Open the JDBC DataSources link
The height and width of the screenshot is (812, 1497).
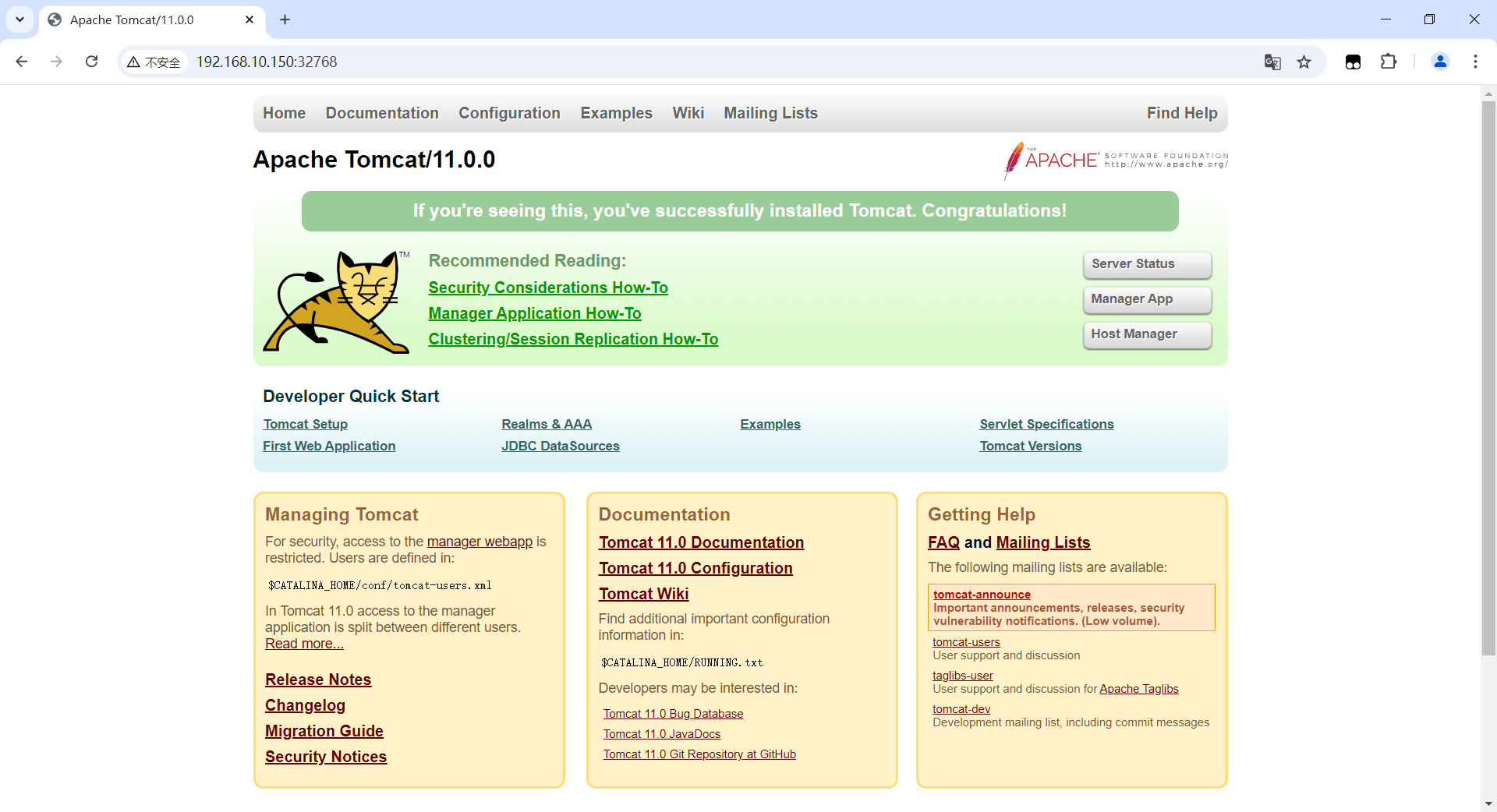(561, 446)
